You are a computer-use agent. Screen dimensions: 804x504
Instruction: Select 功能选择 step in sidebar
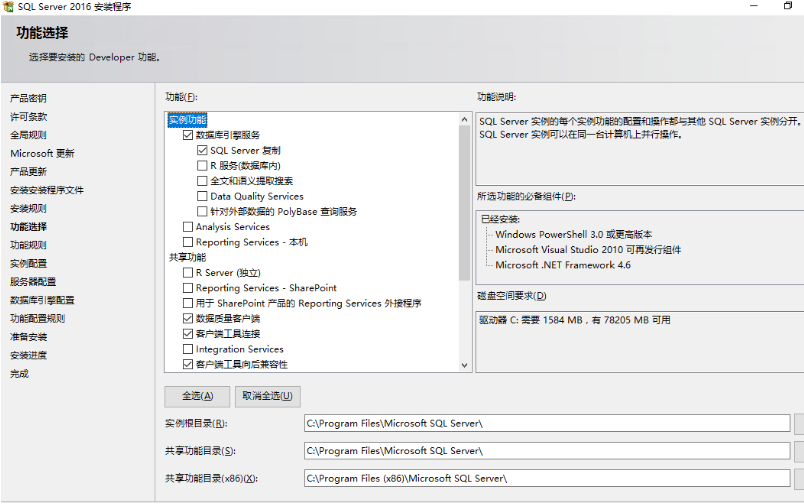28,227
